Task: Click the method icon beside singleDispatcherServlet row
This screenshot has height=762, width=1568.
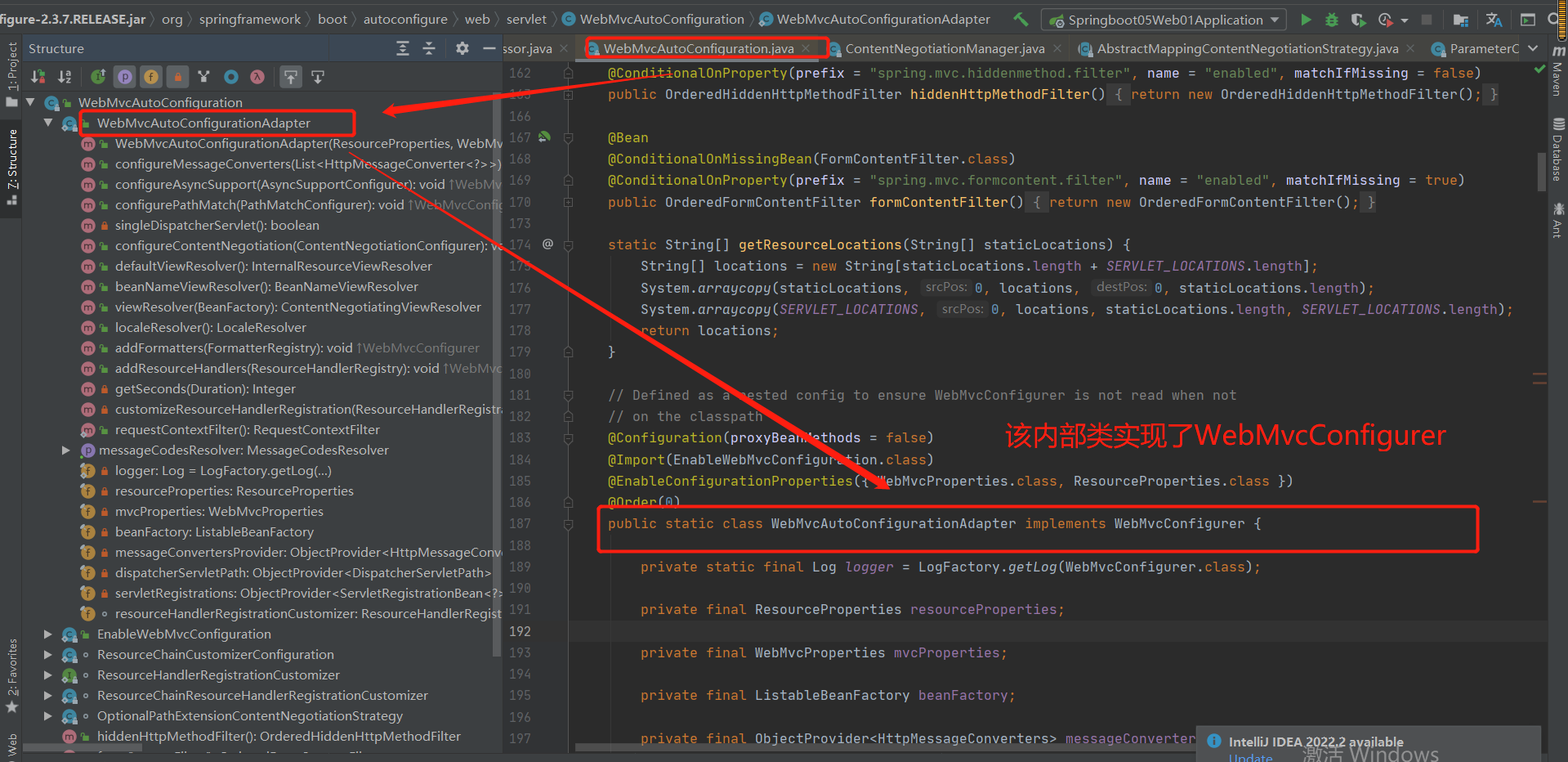Action: [x=87, y=226]
